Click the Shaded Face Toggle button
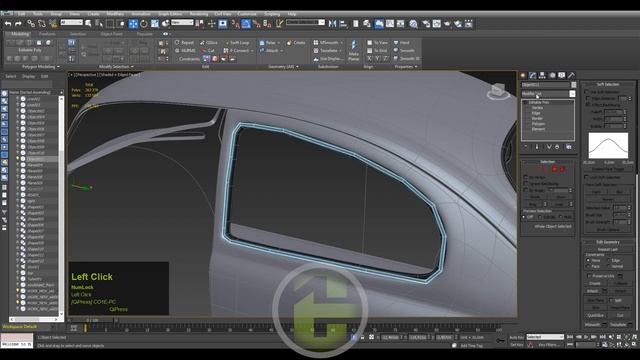The image size is (640, 360). click(607, 169)
